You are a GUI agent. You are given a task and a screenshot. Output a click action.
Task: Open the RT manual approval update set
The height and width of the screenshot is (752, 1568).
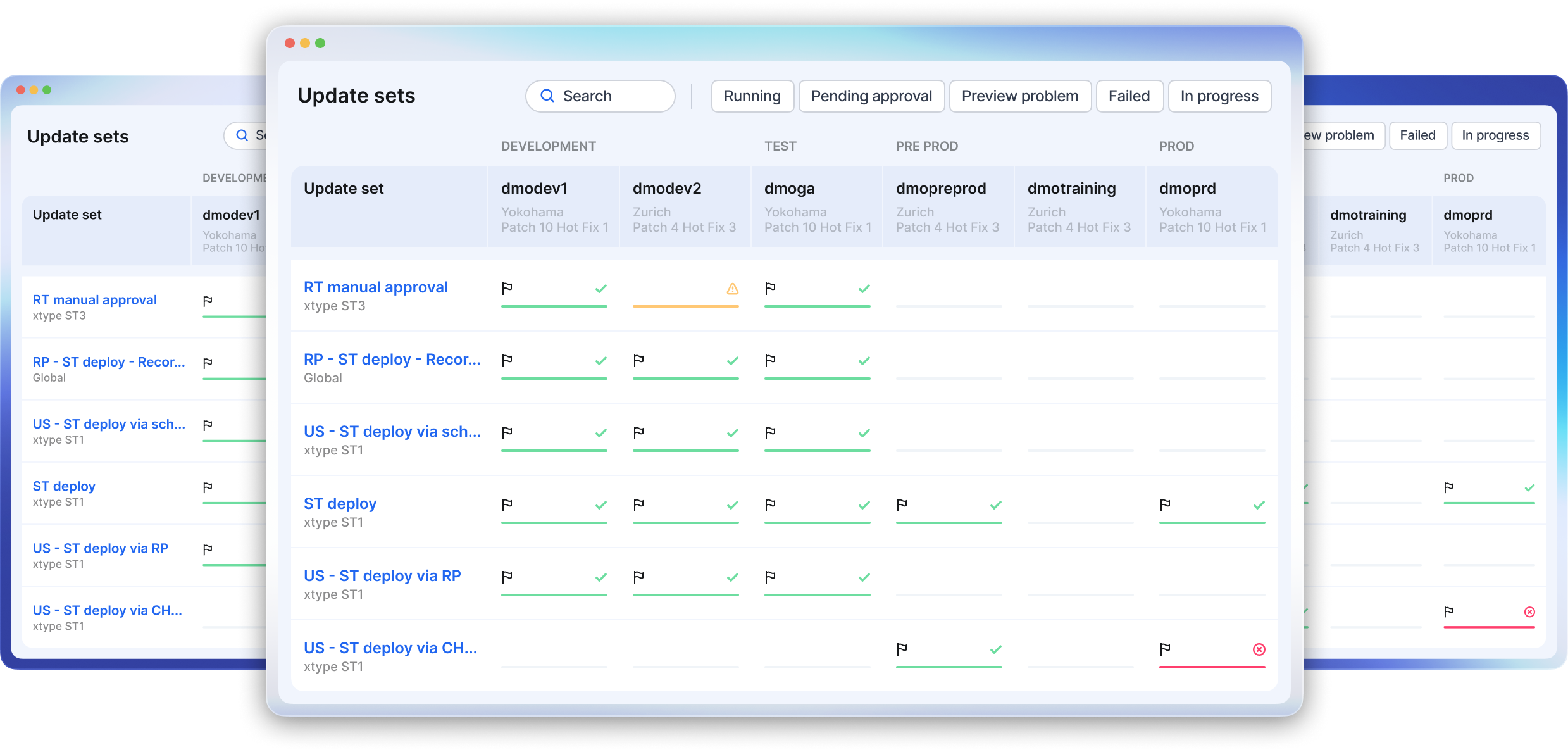375,287
